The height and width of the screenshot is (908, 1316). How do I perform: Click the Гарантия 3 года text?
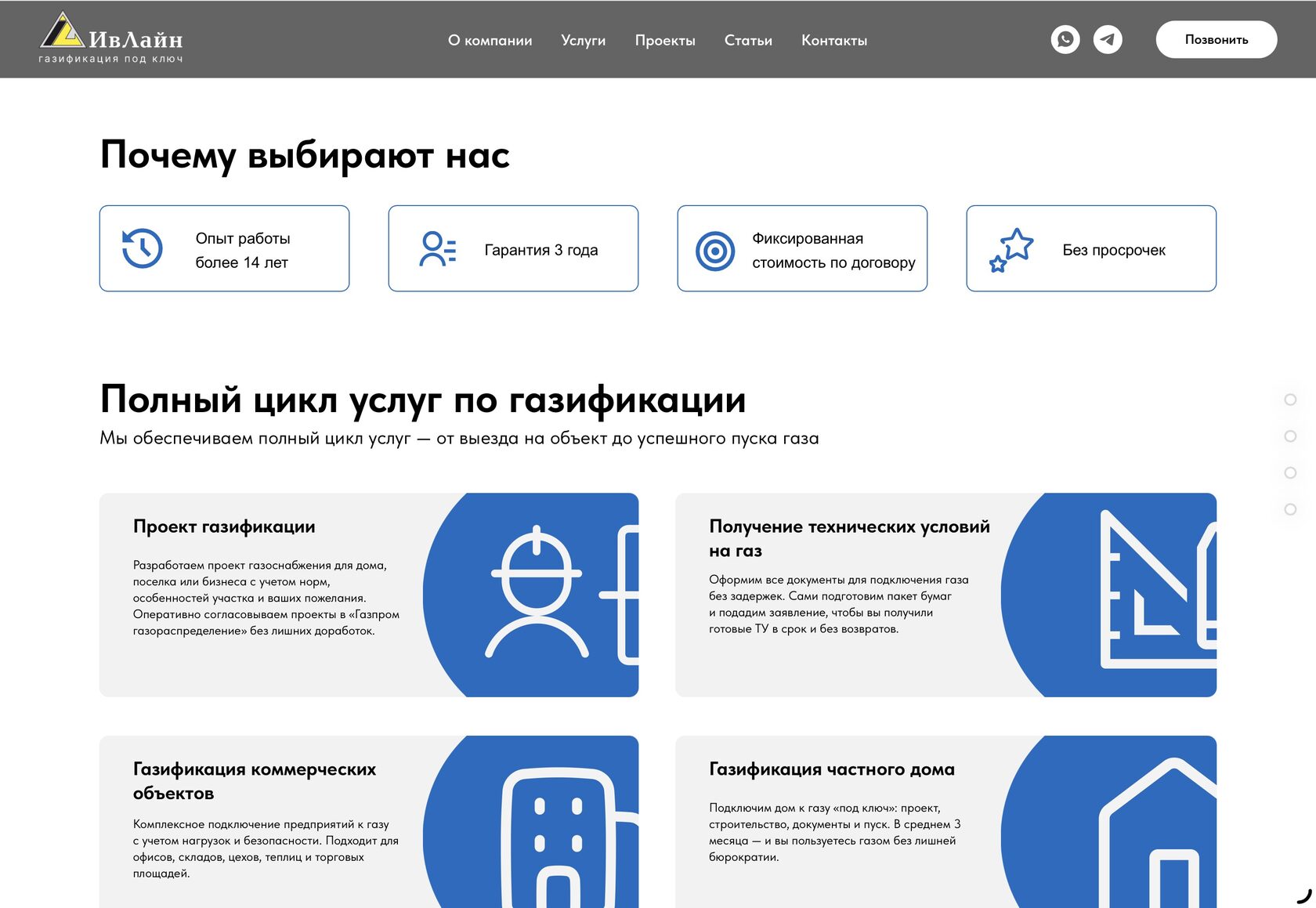pos(541,250)
